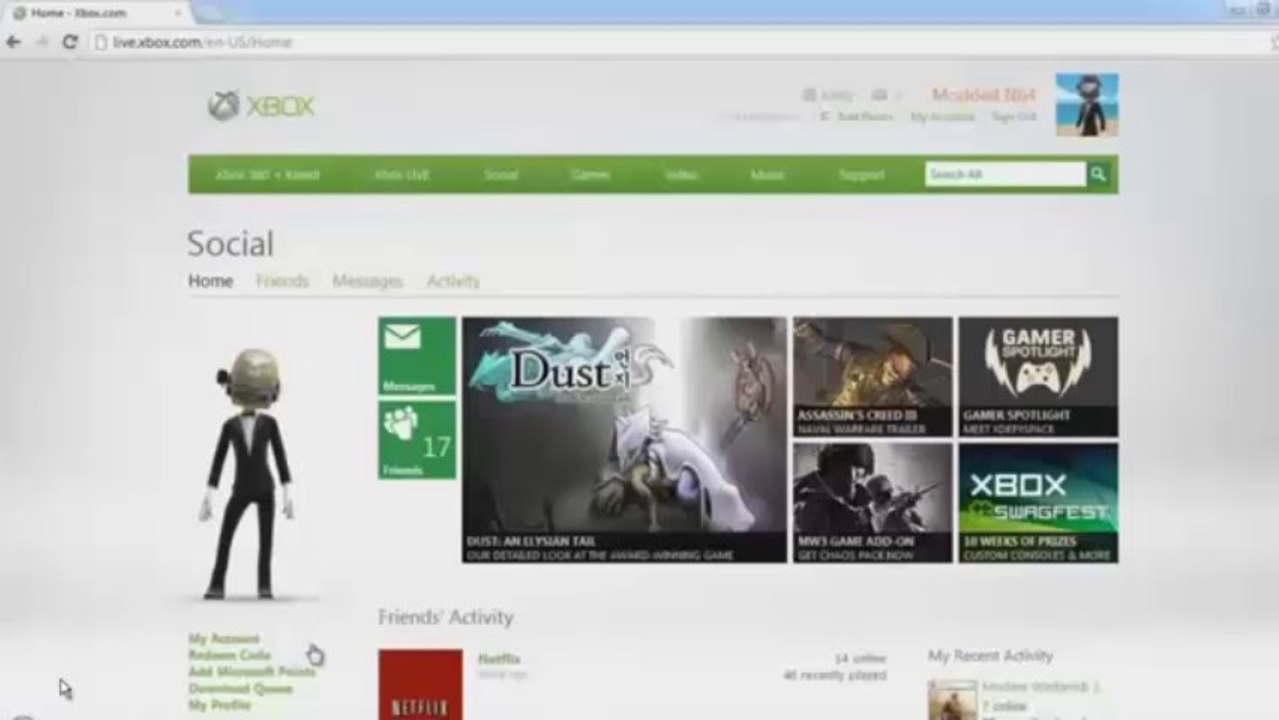Click the Netflix title in Friends' Activity

pos(499,659)
